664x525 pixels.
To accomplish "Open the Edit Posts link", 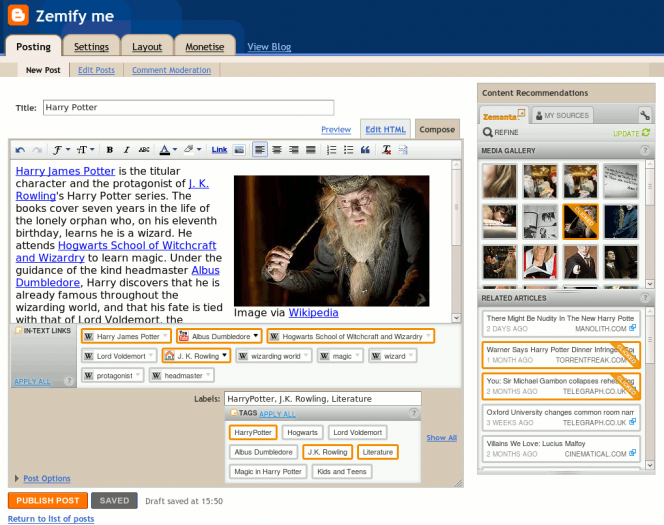I will [x=96, y=70].
